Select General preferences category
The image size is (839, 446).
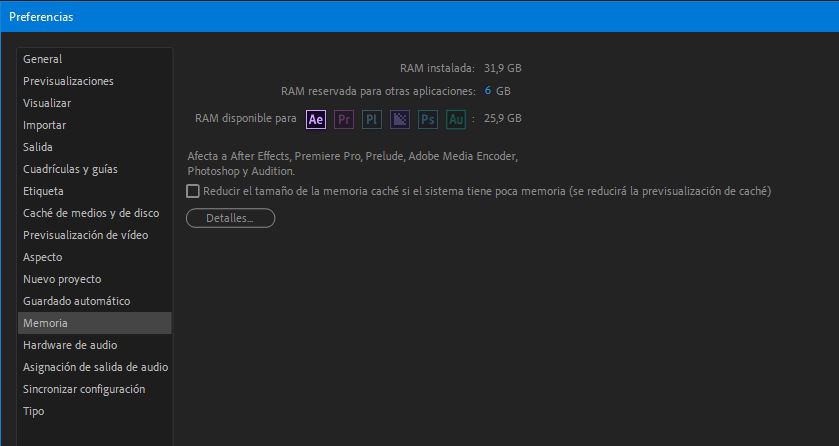(x=95, y=59)
